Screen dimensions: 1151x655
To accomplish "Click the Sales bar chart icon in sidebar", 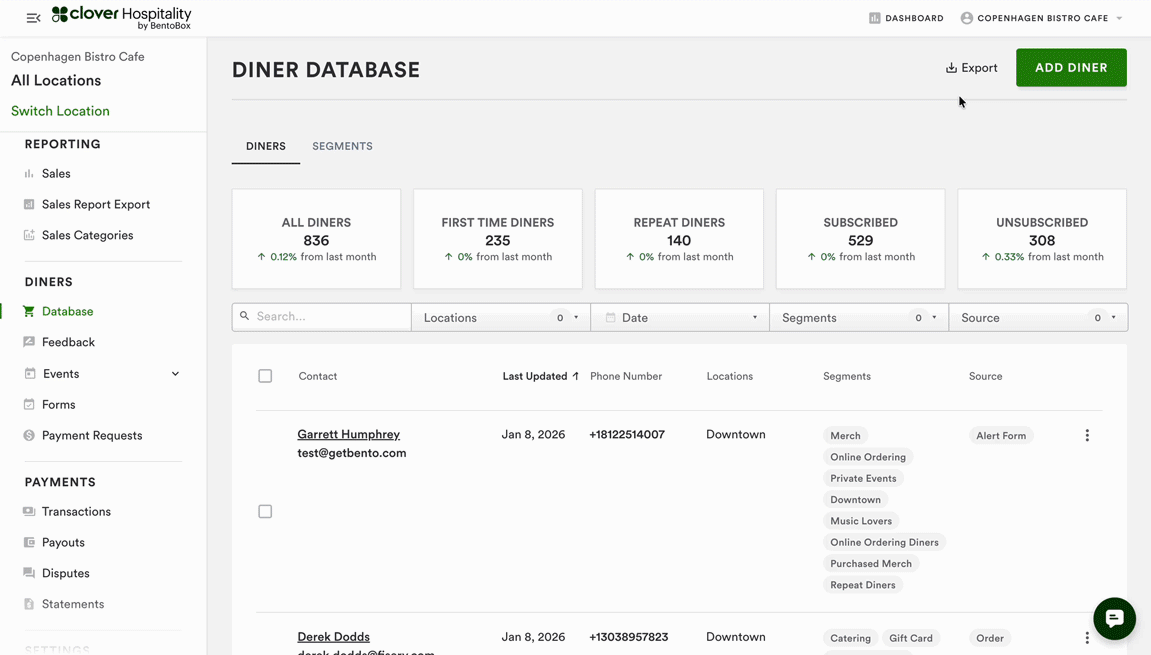I will point(29,174).
